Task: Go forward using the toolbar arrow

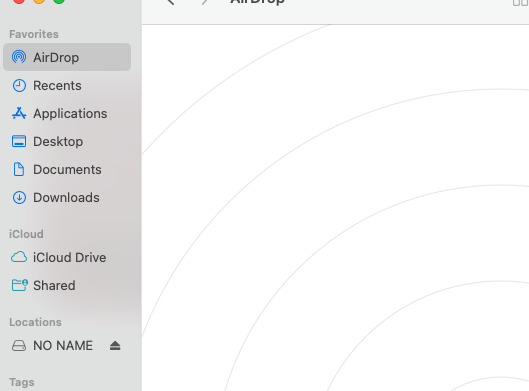Action: [204, 2]
